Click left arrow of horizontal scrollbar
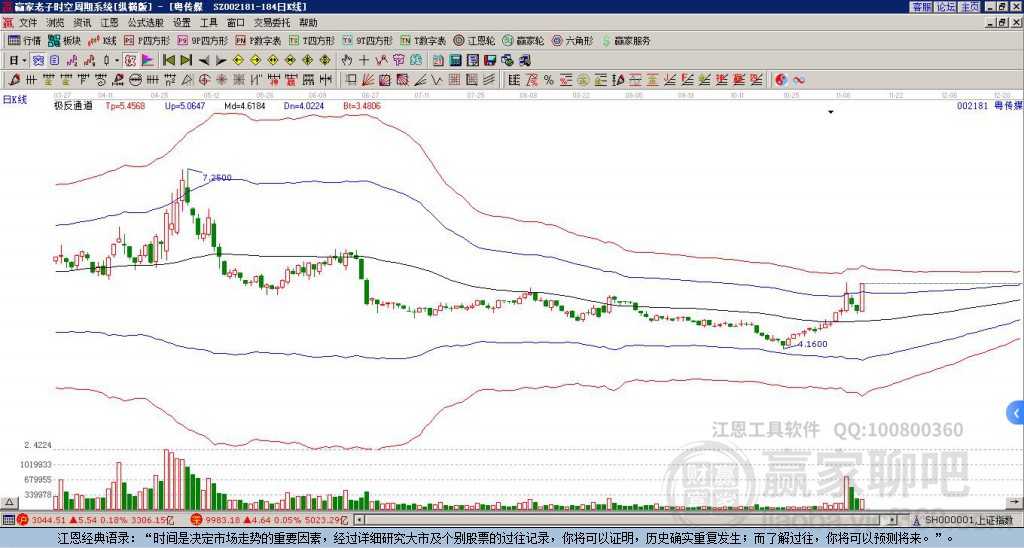Viewport: 1024px width, 548px height. [x=359, y=521]
